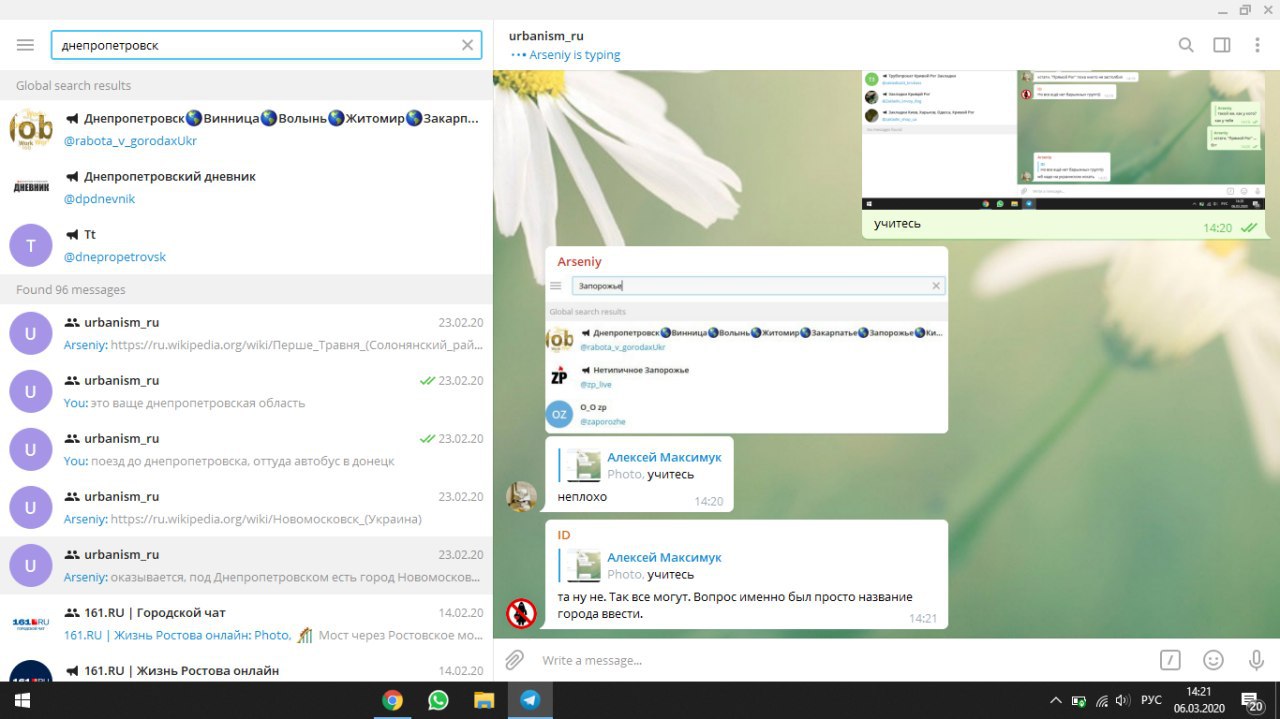This screenshot has width=1280, height=719.
Task: Open message это ваще днепропетровская область
Action: (x=246, y=392)
